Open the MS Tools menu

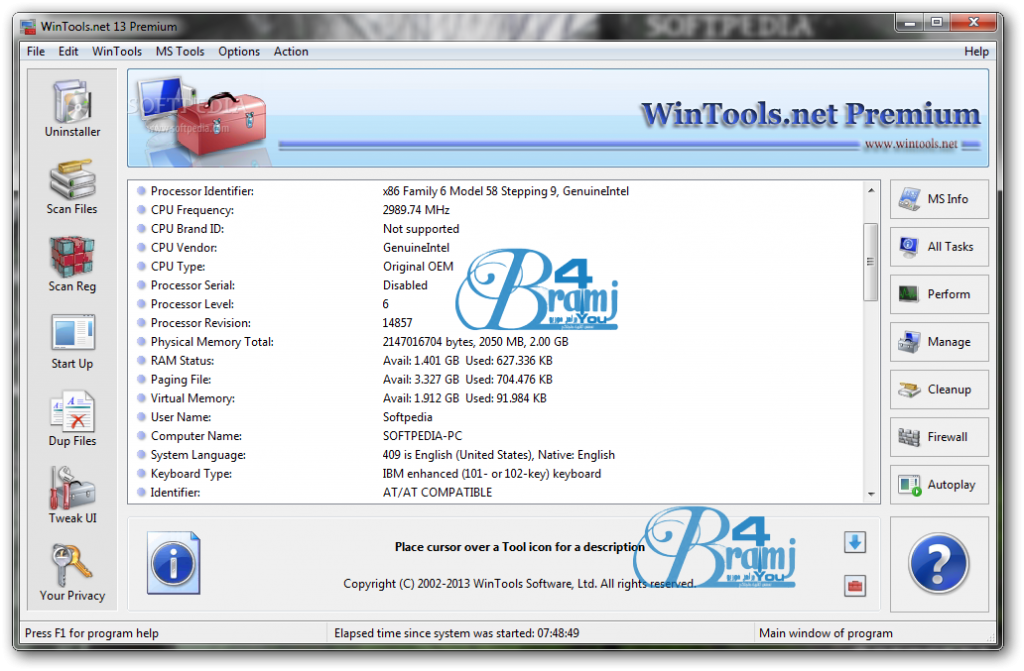coord(180,51)
